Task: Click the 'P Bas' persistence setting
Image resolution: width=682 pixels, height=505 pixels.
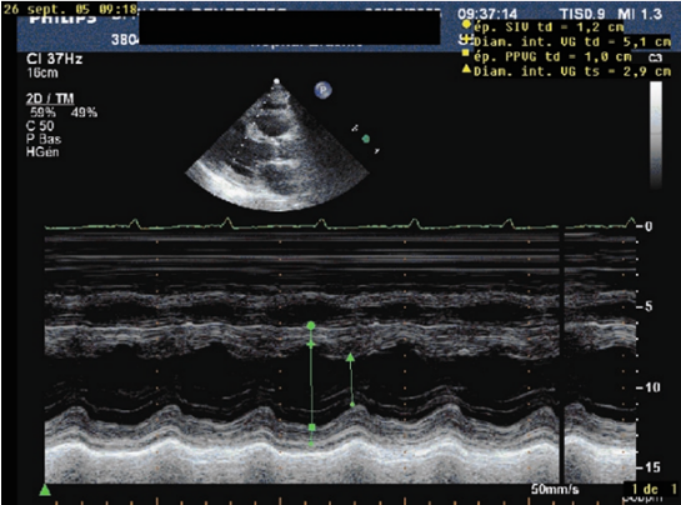Action: (43, 139)
